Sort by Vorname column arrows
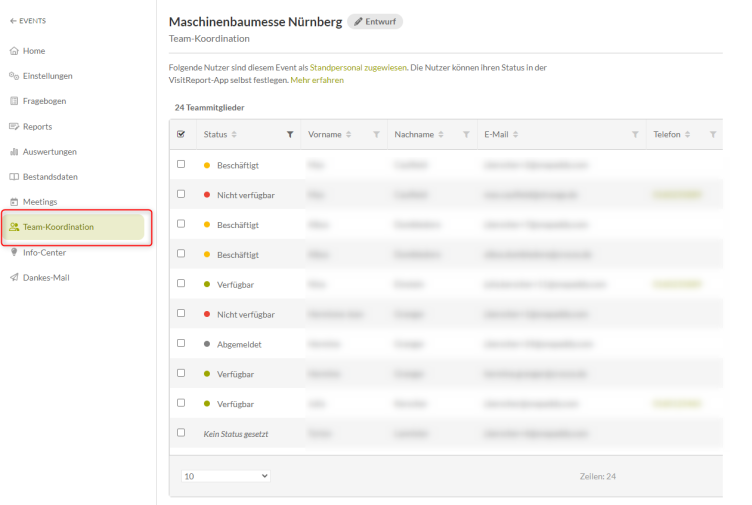The image size is (752, 505). pos(349,134)
